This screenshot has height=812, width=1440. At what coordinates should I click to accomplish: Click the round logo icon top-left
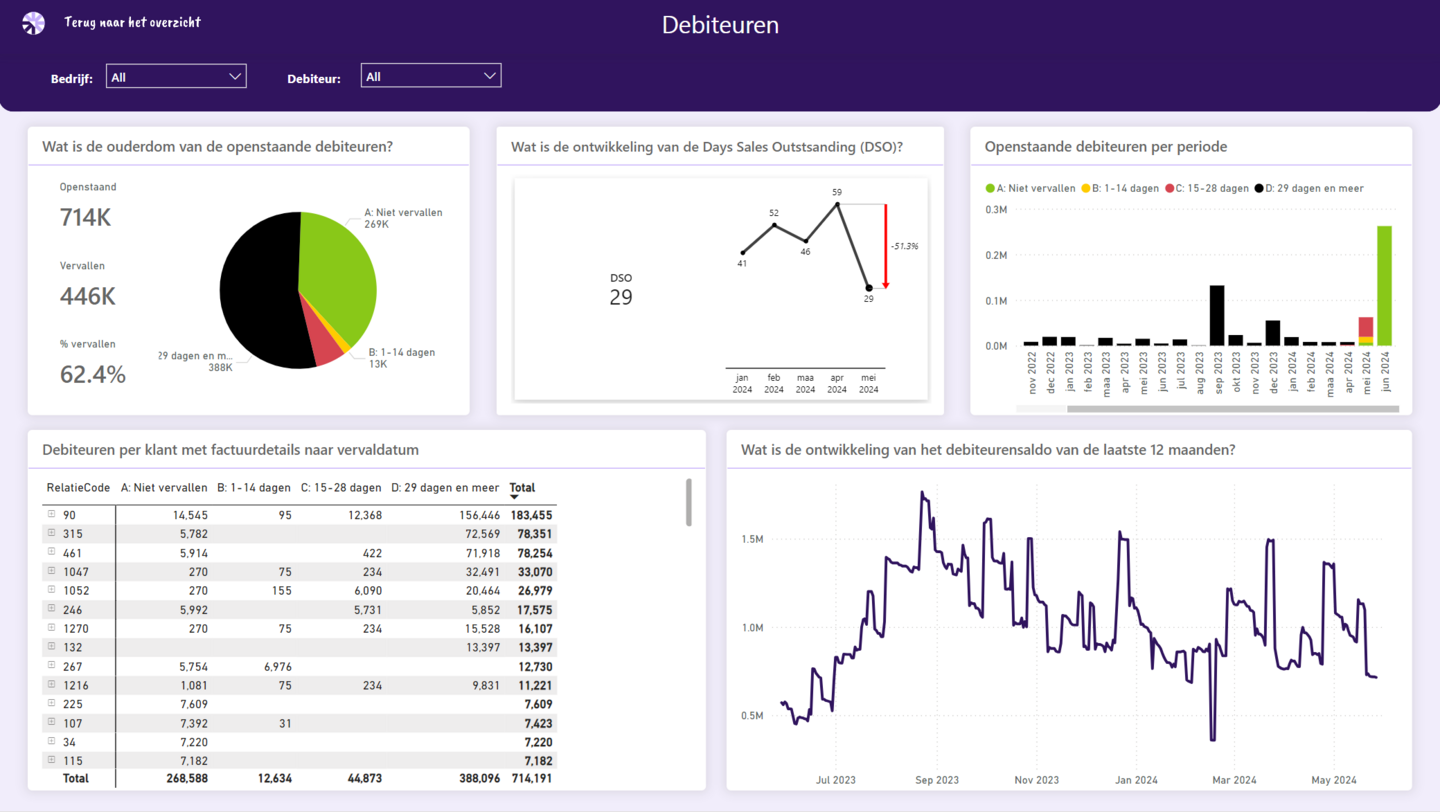33,23
